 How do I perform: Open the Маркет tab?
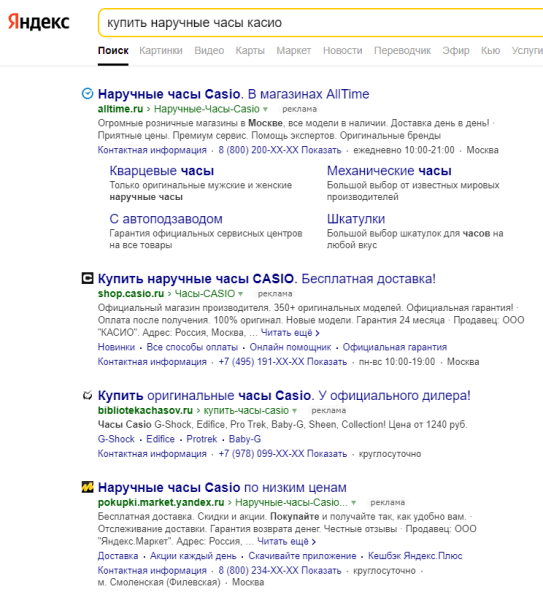tap(294, 51)
